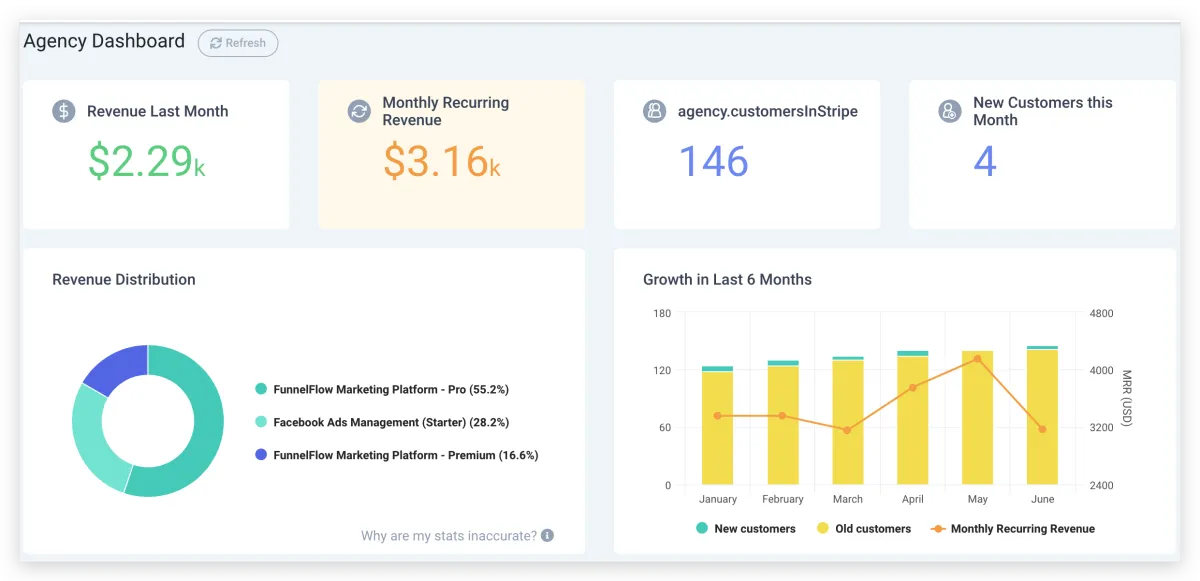Click the new customer icon beside New Customers
Screen dimensions: 1200x581
click(950, 111)
